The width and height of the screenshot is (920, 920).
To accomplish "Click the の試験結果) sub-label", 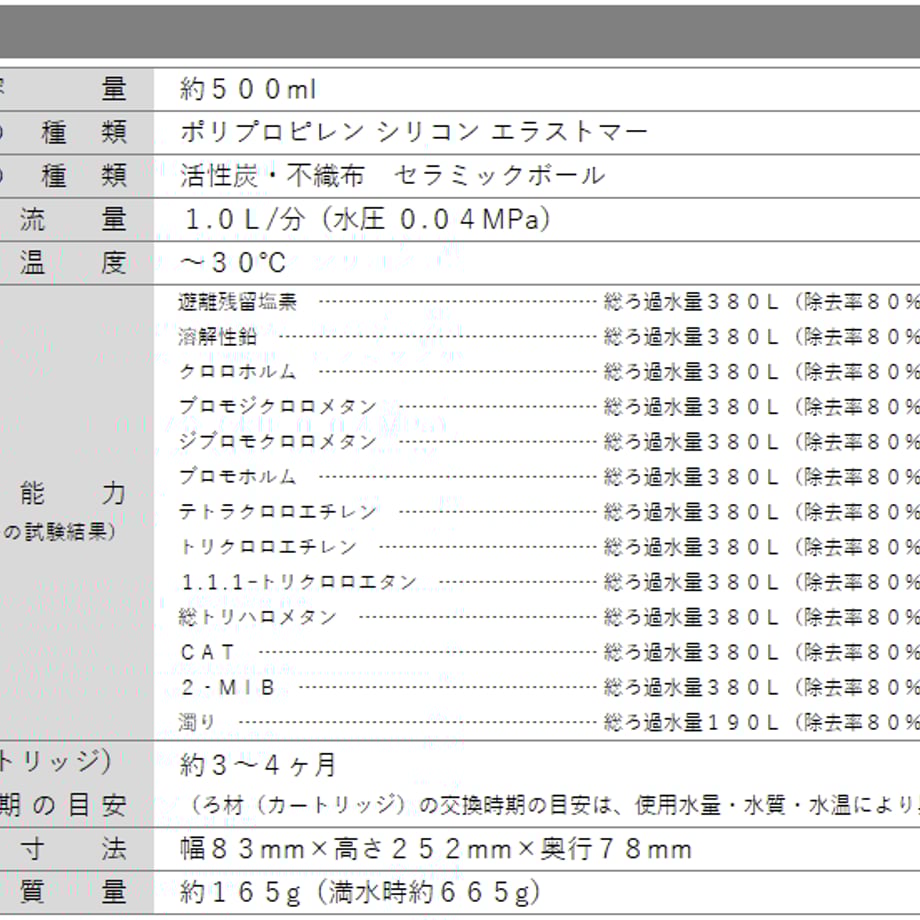I will (x=59, y=532).
